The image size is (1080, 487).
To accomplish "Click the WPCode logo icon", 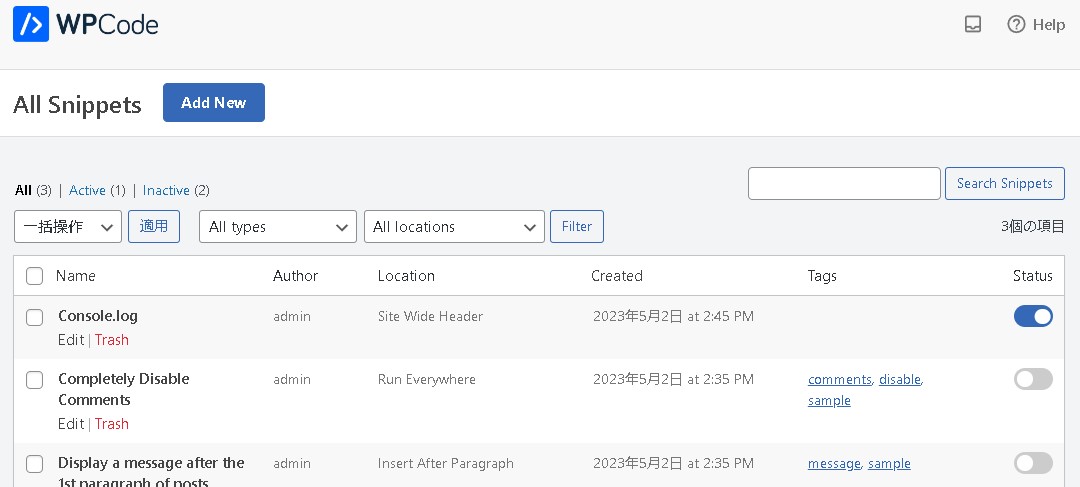I will pos(31,24).
